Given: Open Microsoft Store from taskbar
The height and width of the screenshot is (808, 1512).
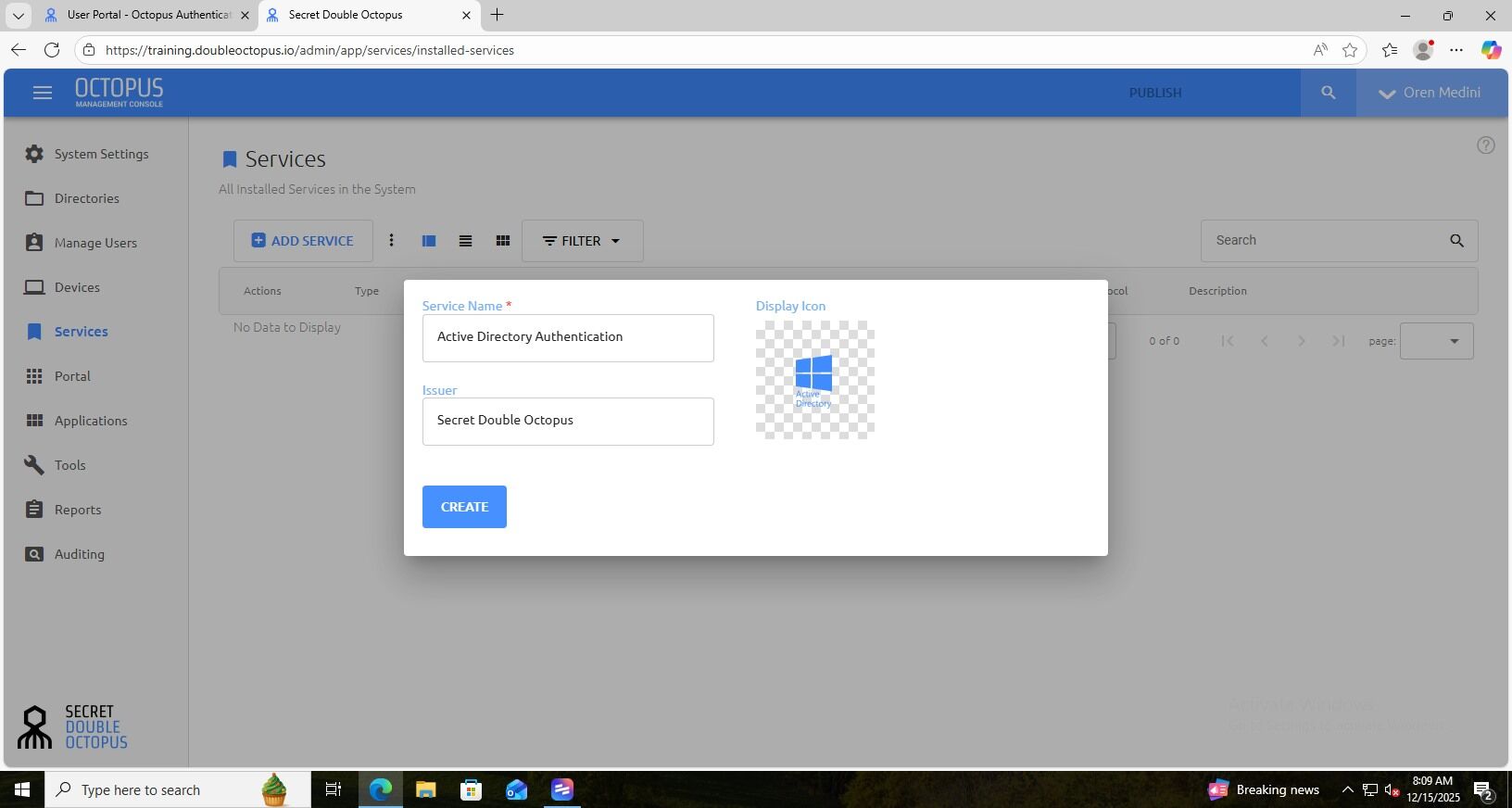Looking at the screenshot, I should (x=471, y=789).
